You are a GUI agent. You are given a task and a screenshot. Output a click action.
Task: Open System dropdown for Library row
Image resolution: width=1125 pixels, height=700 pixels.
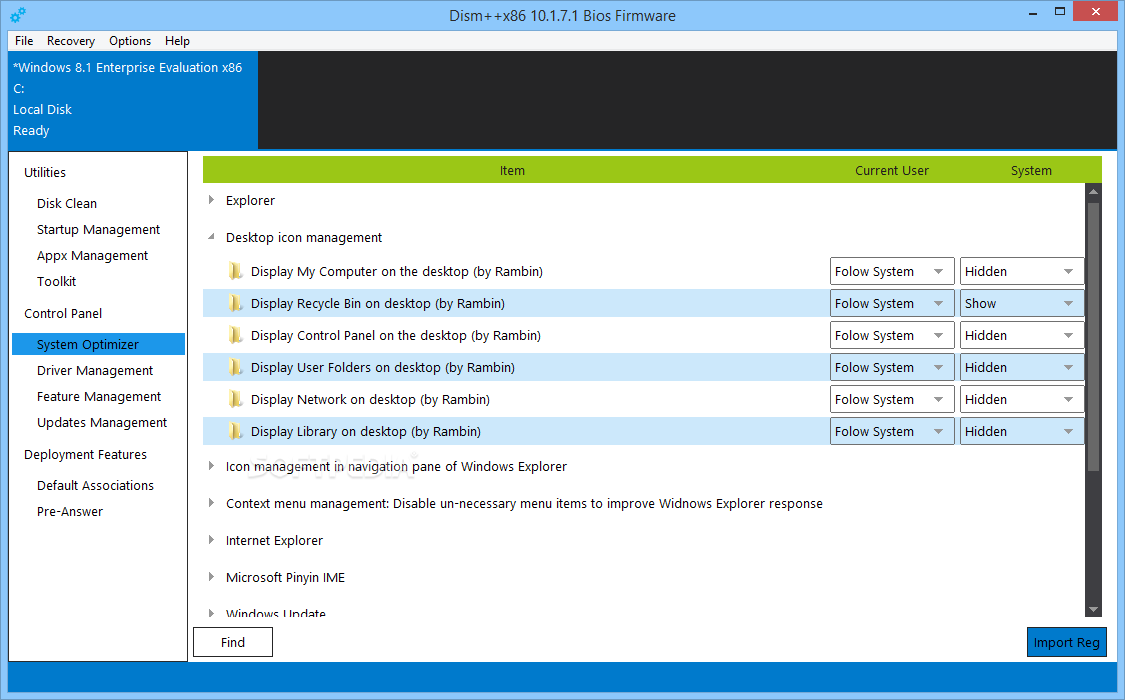(x=1022, y=431)
